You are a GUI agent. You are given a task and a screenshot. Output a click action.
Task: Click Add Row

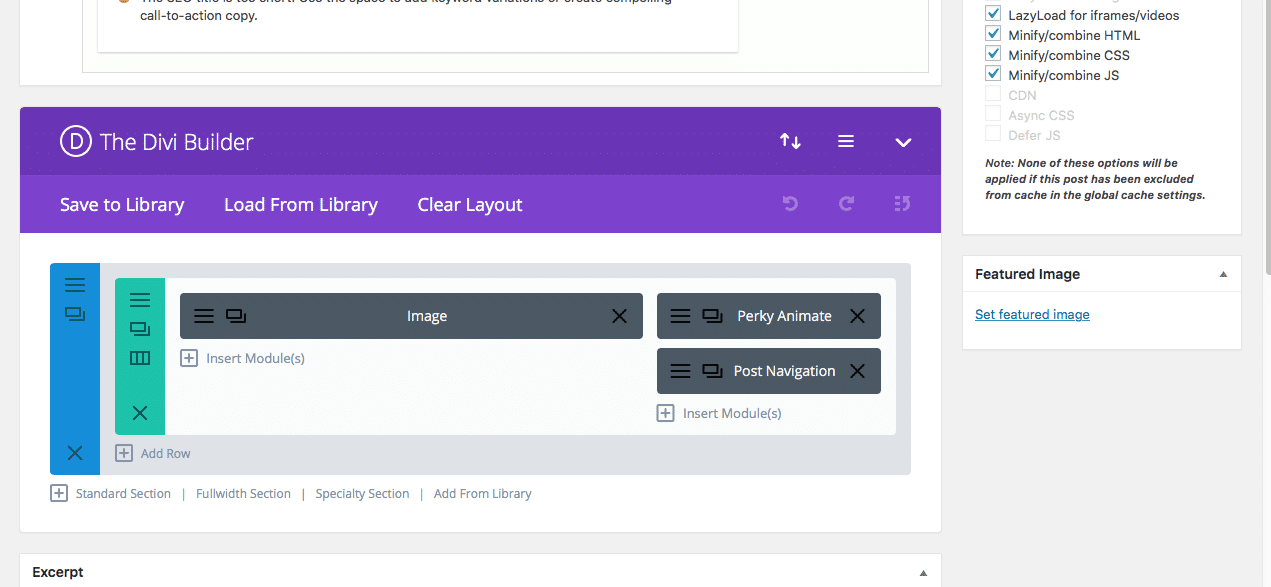(x=153, y=453)
